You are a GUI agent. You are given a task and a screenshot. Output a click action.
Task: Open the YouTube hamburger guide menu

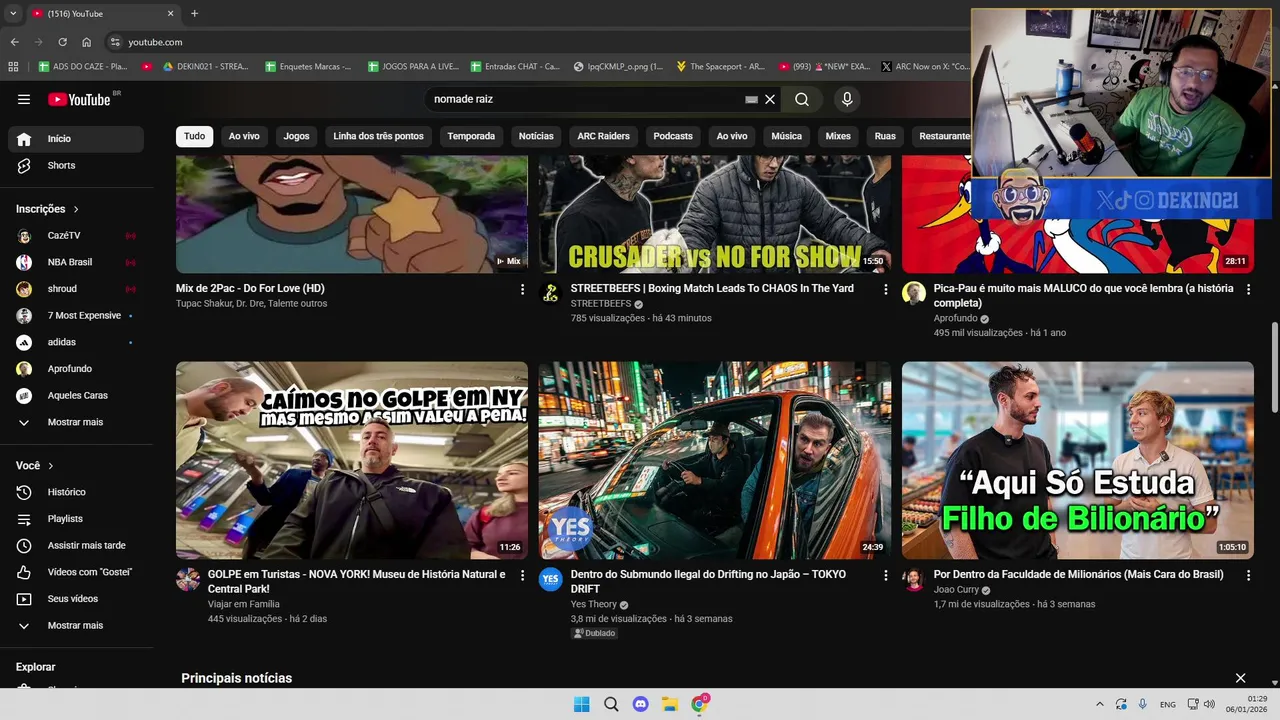coord(24,99)
